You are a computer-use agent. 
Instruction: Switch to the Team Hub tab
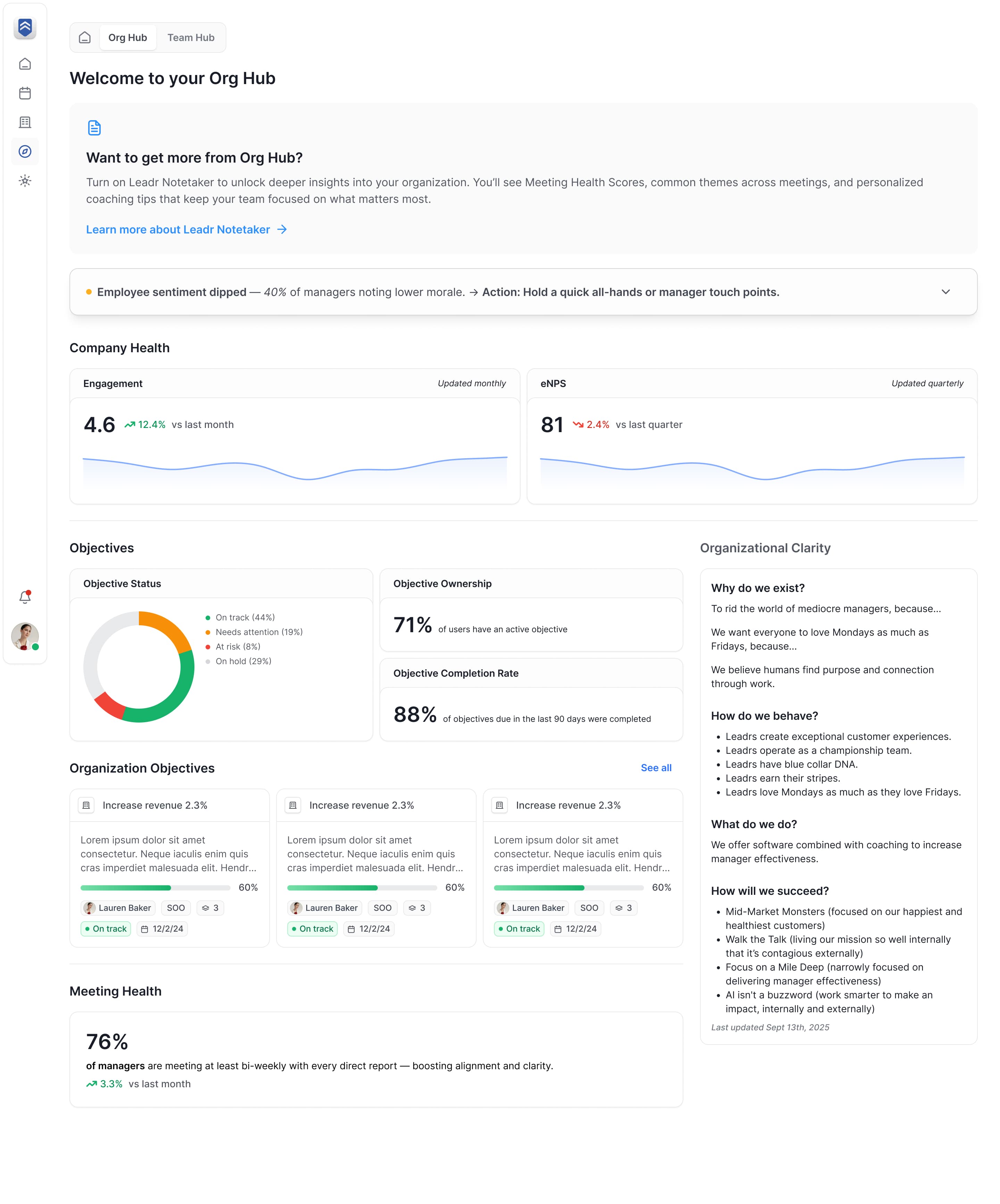point(191,37)
